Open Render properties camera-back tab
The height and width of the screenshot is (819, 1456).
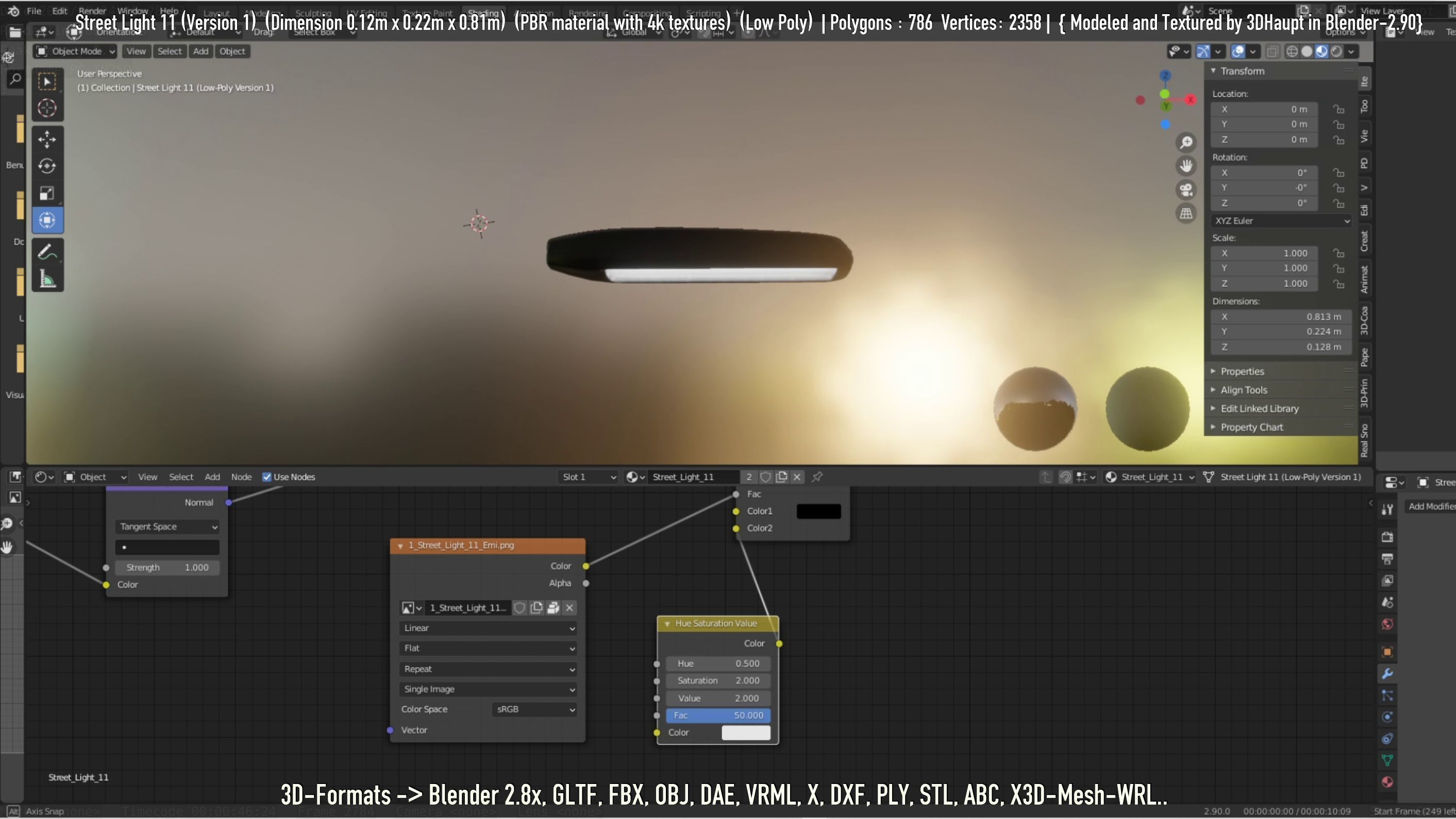coord(1387,537)
